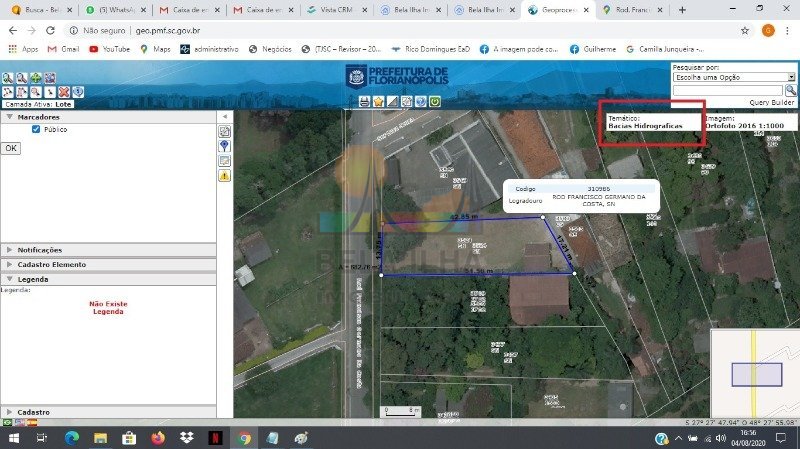Click the yellow warning triangle icon
Viewport: 800px width, 449px height.
click(x=224, y=176)
